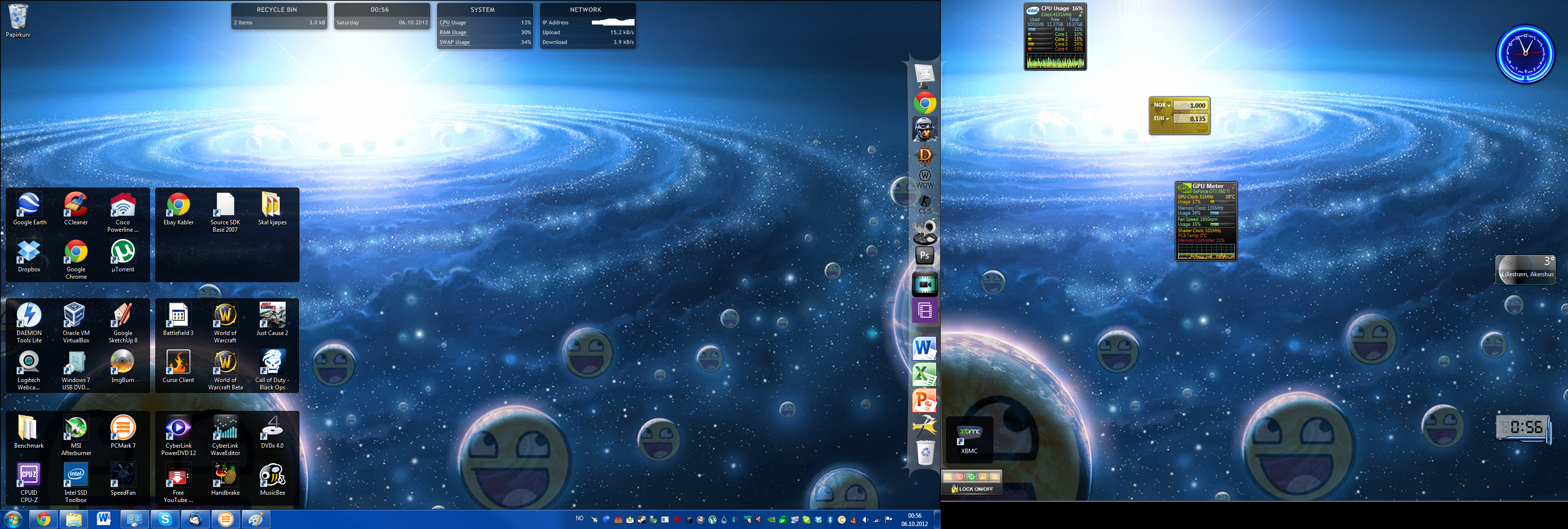1568x529 pixels.
Task: Open Thunderbird from the taskbar
Action: point(196,519)
